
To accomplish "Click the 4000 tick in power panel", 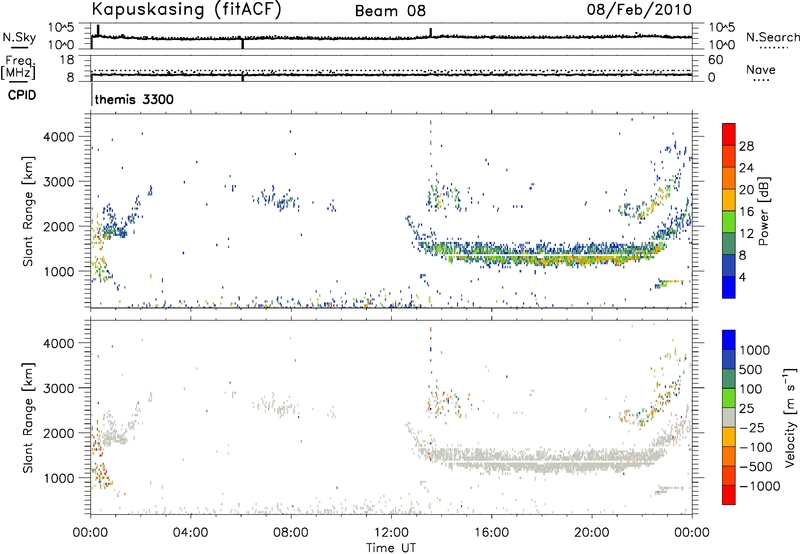I will point(59,137).
